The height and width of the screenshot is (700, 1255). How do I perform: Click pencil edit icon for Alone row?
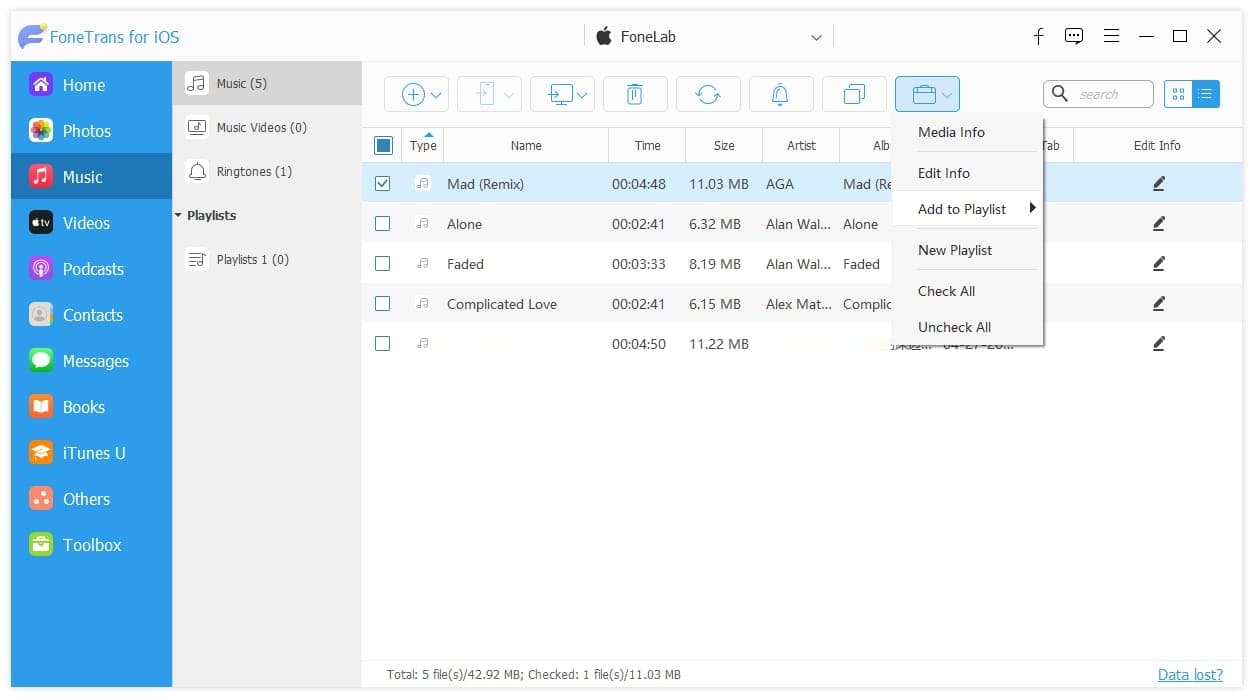(1158, 224)
